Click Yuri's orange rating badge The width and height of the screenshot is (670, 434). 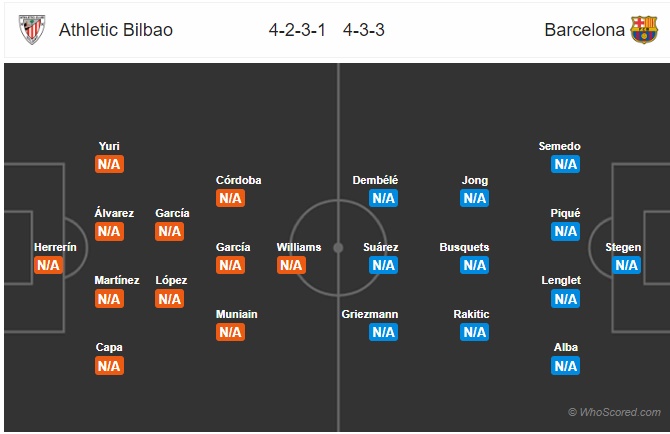[x=109, y=164]
